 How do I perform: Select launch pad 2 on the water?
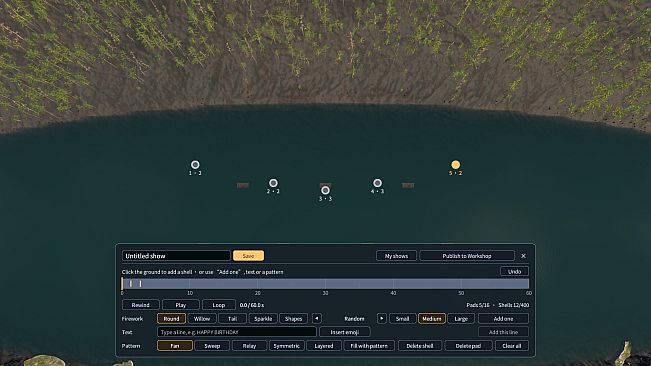pyautogui.click(x=273, y=183)
